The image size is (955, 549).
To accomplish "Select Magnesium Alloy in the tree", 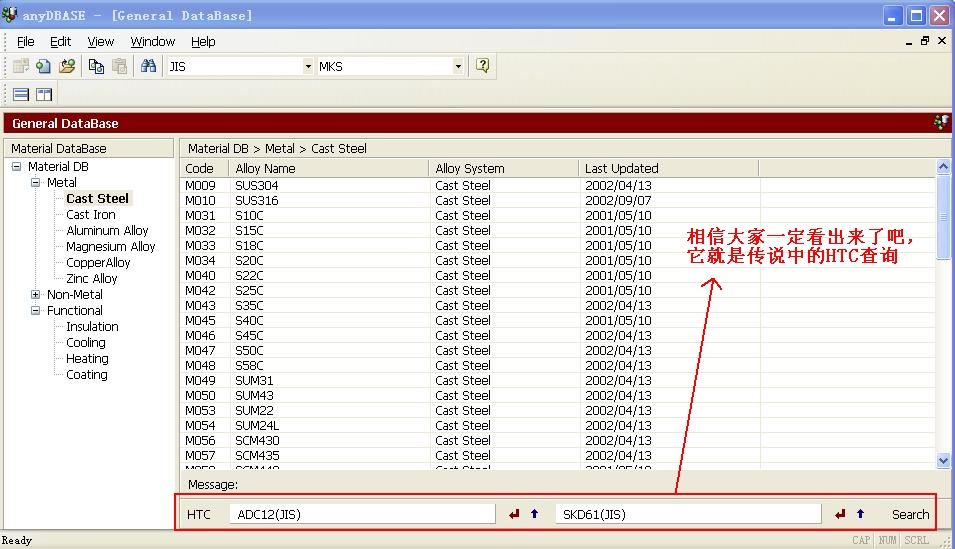I will click(x=111, y=247).
